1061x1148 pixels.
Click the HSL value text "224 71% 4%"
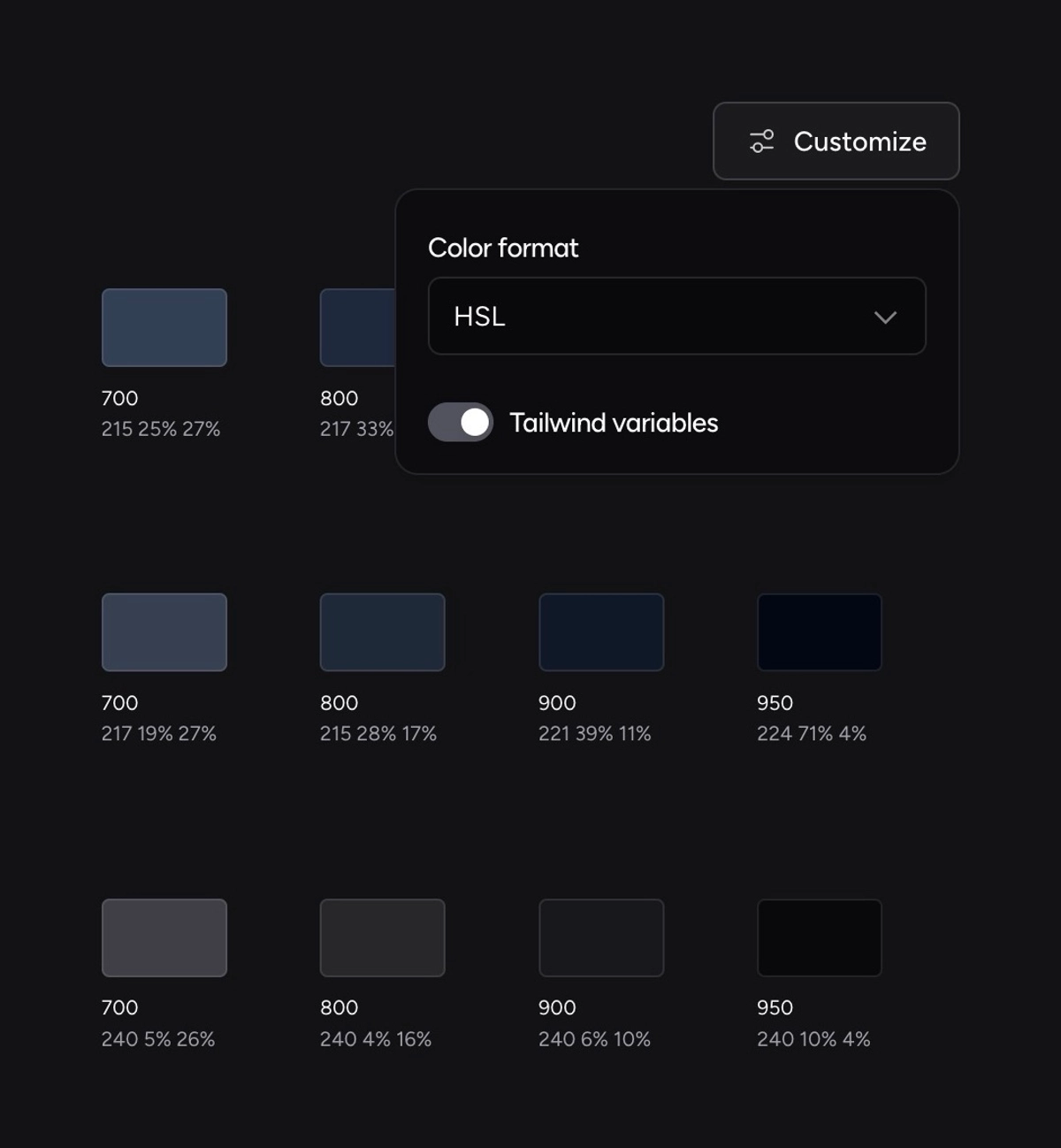(x=812, y=733)
